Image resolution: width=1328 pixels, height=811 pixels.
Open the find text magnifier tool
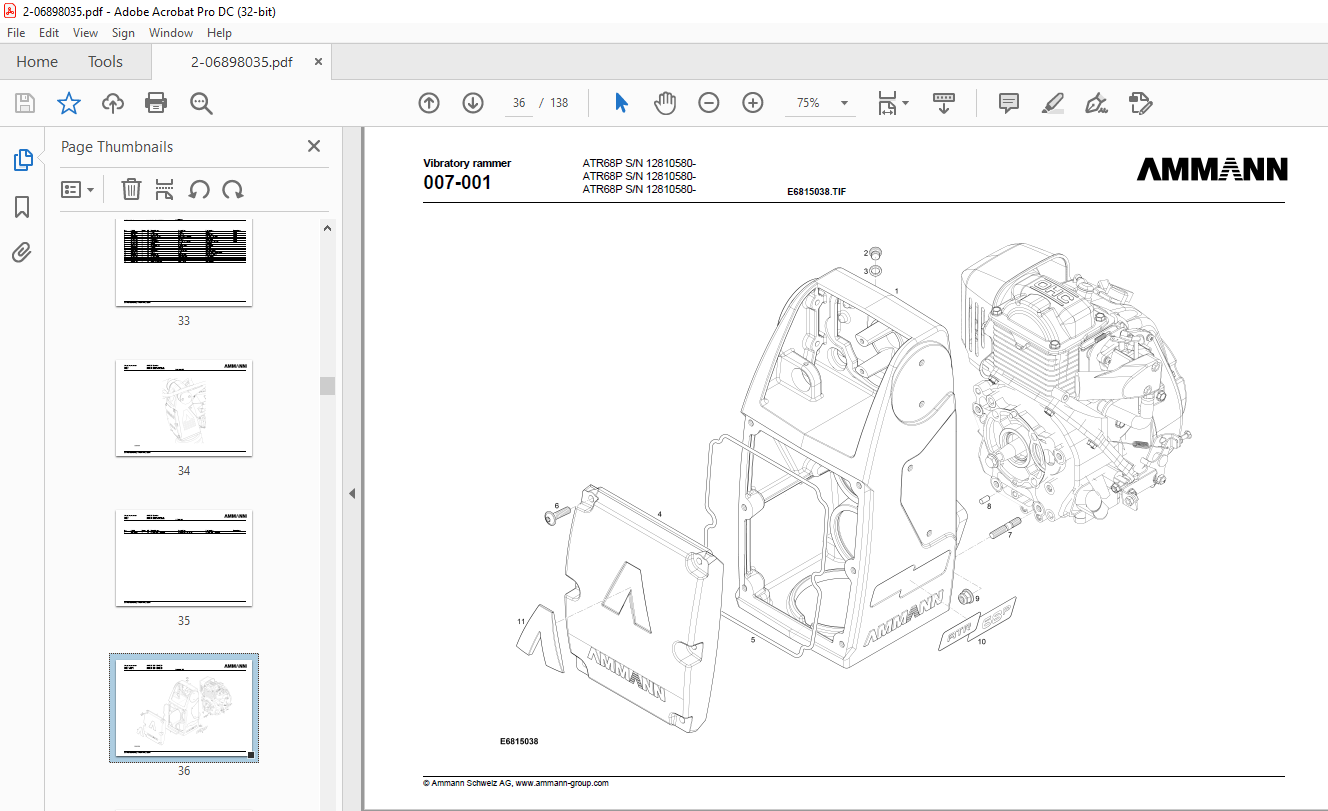[x=201, y=103]
